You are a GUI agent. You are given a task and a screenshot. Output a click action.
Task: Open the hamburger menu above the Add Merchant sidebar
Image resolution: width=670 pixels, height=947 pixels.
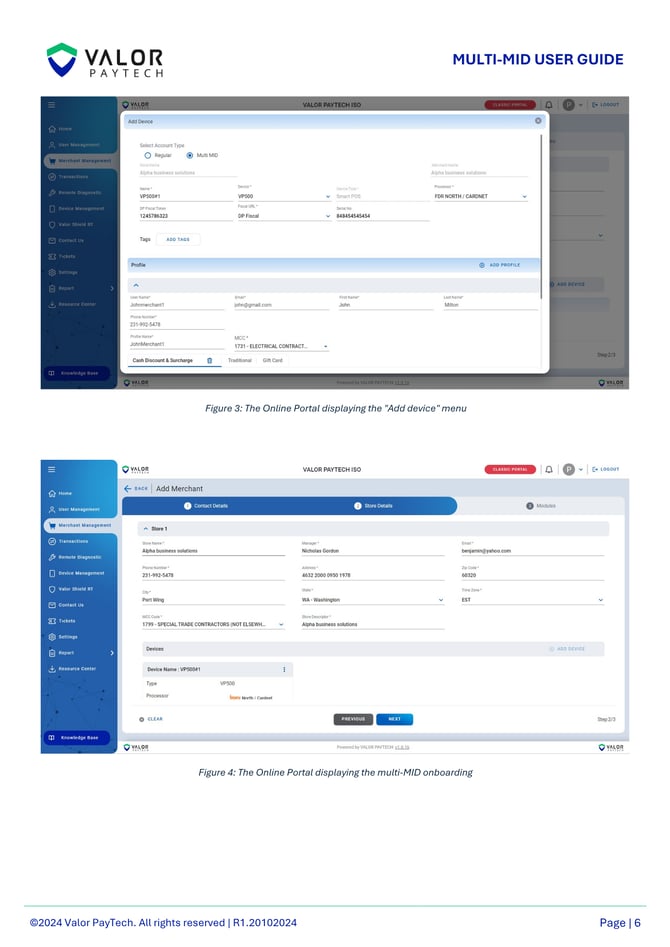pyautogui.click(x=51, y=469)
